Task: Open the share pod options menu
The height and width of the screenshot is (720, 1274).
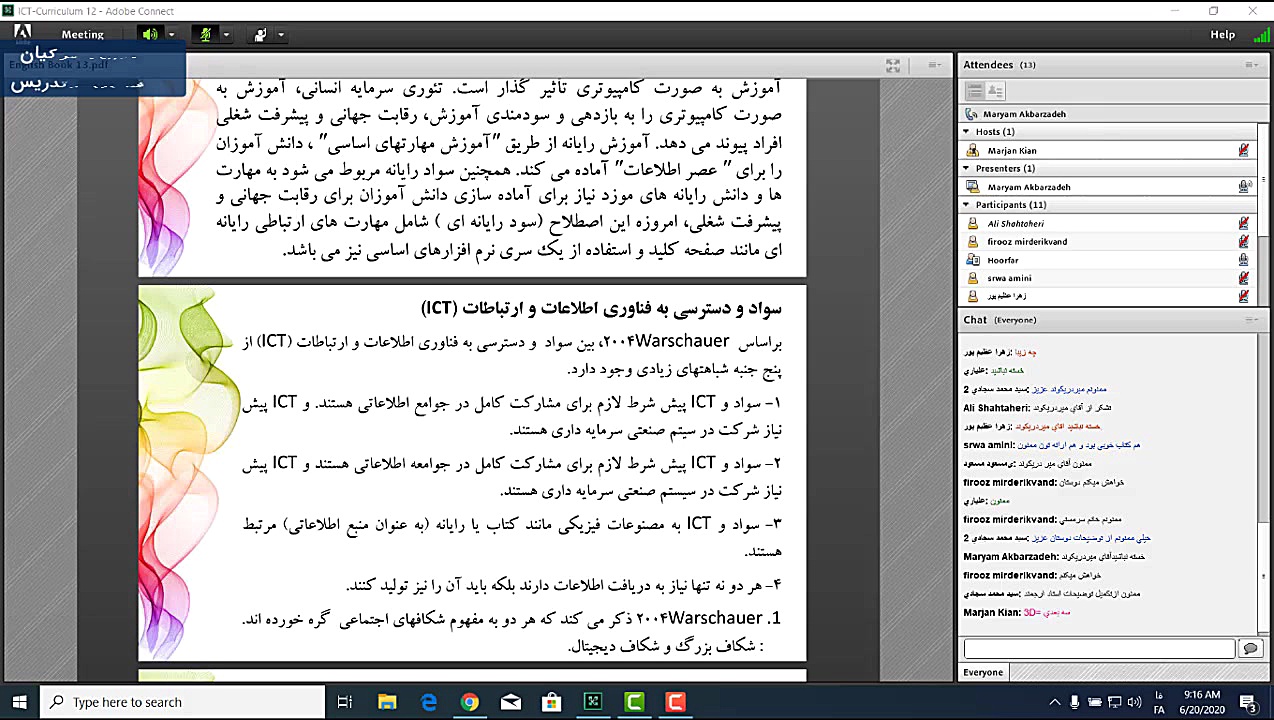Action: [x=934, y=65]
